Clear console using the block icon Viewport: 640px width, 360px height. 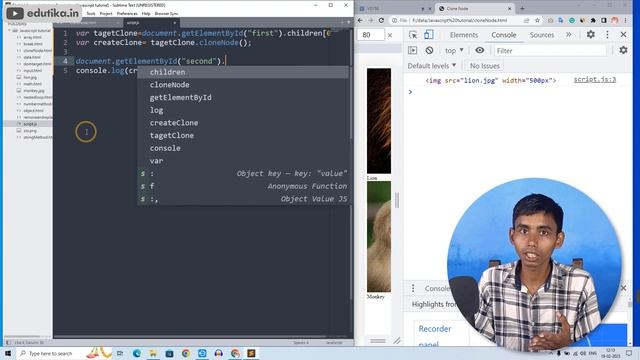tap(429, 51)
